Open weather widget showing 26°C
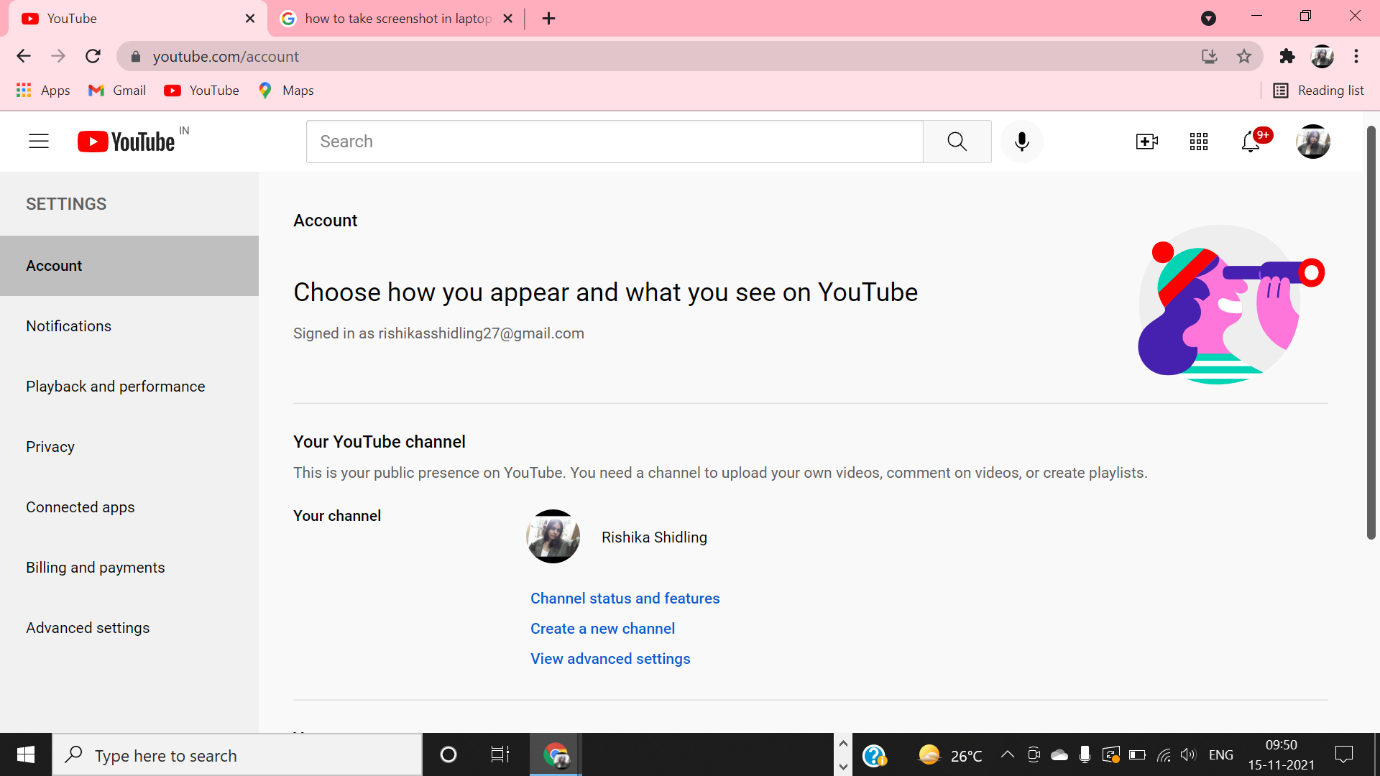 pyautogui.click(x=950, y=755)
